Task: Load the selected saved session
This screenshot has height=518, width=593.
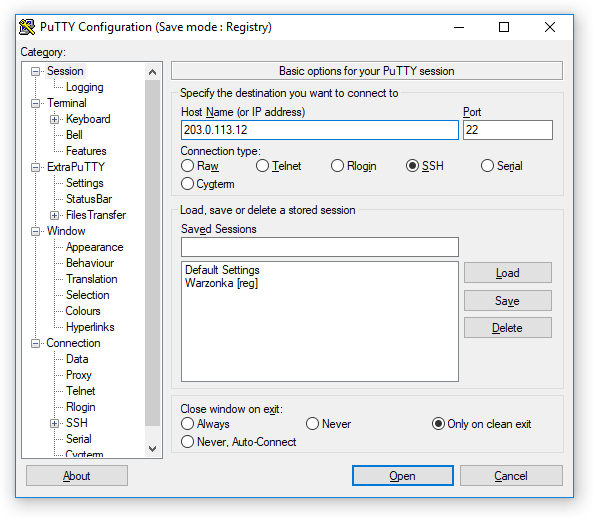Action: [508, 273]
